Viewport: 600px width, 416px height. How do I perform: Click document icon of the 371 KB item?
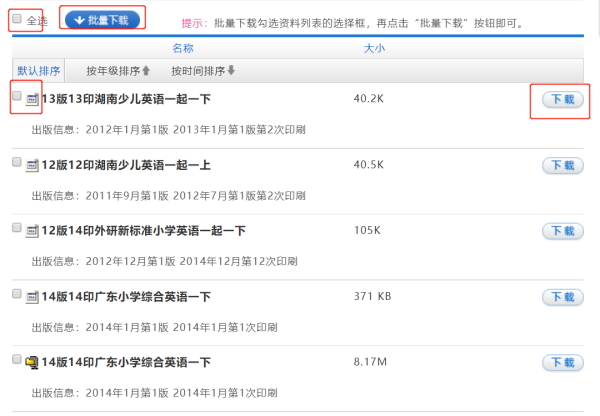click(32, 297)
